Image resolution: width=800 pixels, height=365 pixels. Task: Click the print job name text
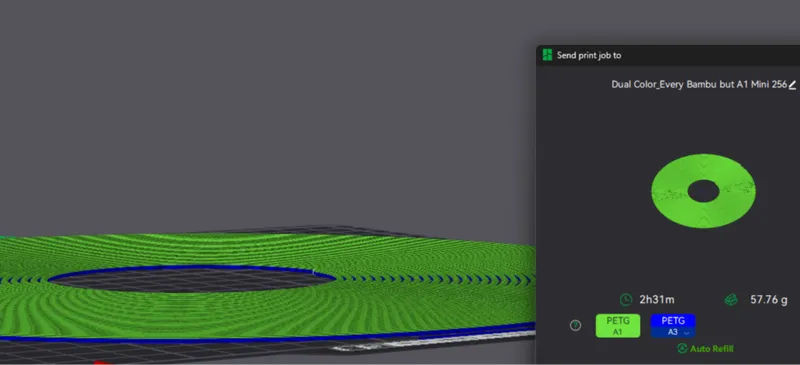point(699,85)
